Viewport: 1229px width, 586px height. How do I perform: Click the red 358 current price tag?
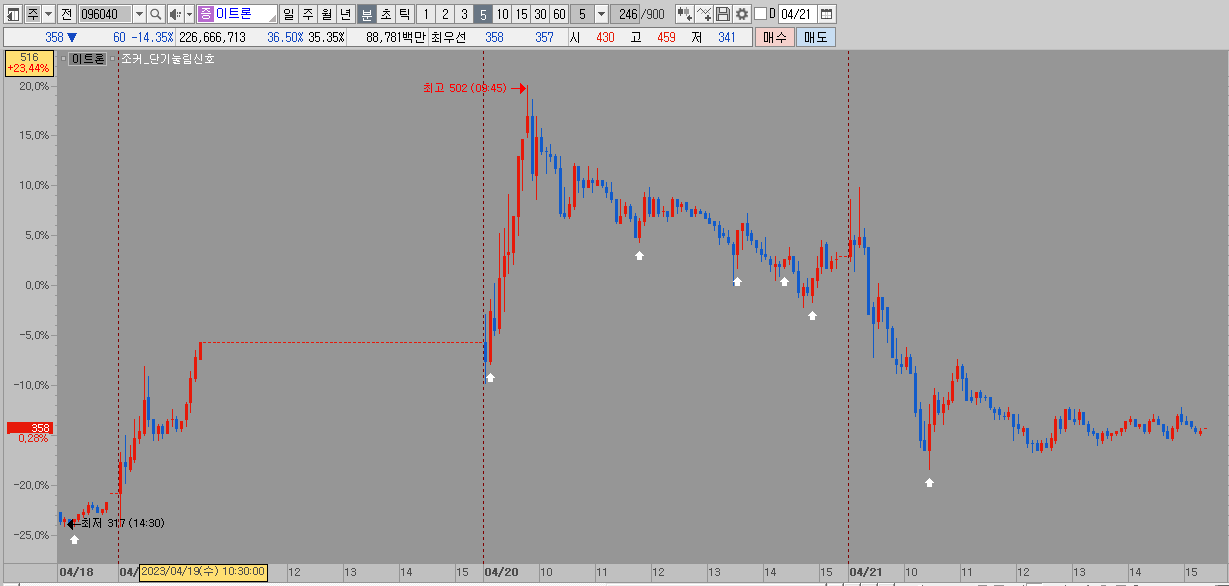28,428
